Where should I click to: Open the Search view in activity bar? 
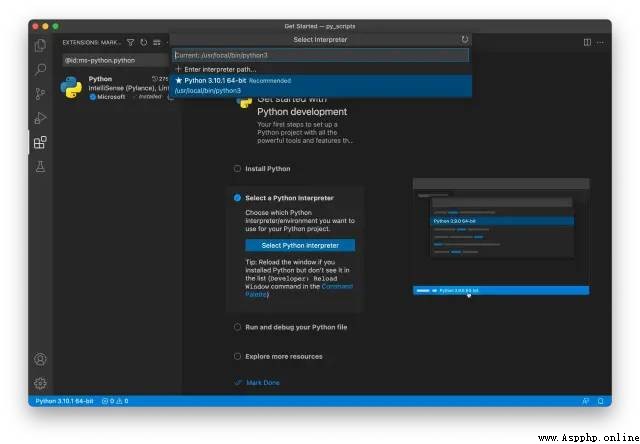tap(40, 70)
